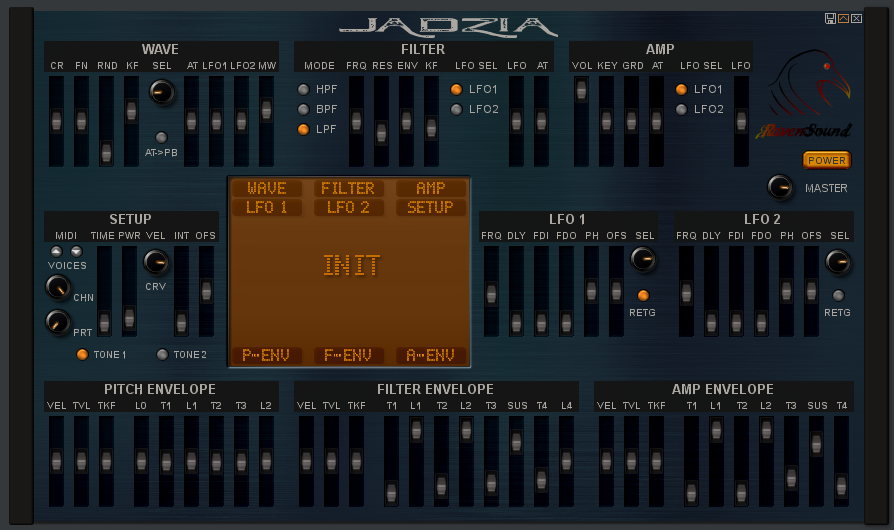Select LFO1 in FILTER LFO SEL
Viewport: 894px width, 530px height.
[x=456, y=89]
